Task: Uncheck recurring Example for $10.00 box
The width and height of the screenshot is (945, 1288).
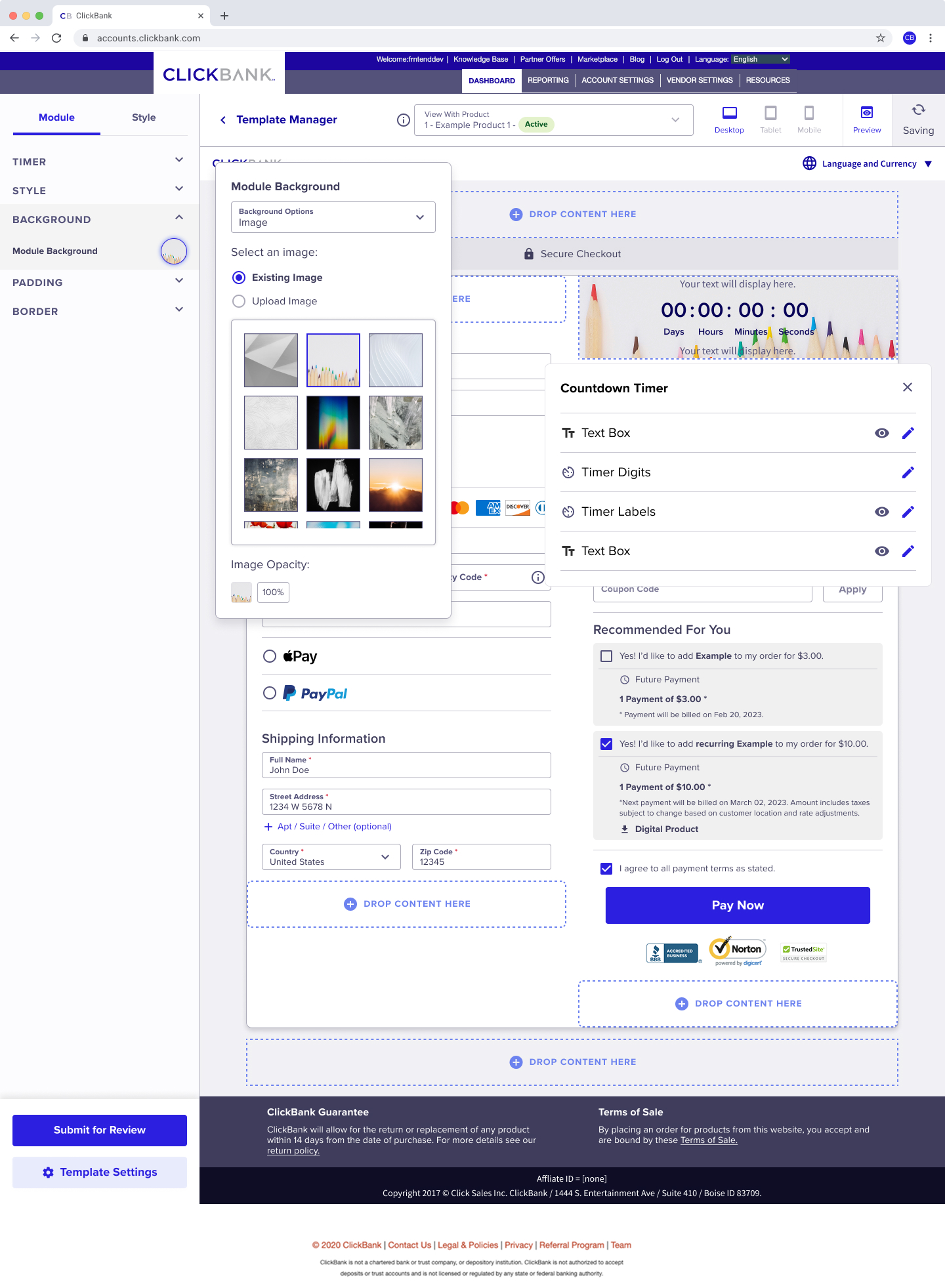Action: pos(606,744)
